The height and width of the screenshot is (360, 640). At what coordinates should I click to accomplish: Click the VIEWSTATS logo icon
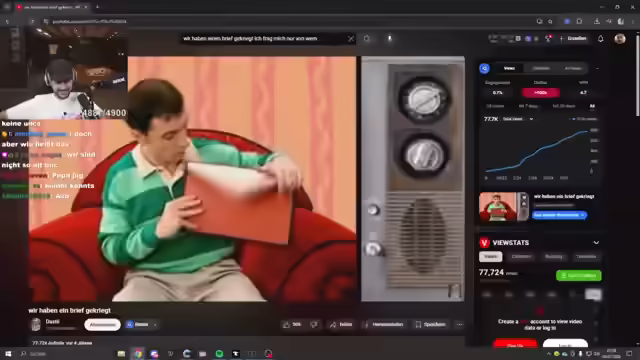(484, 242)
